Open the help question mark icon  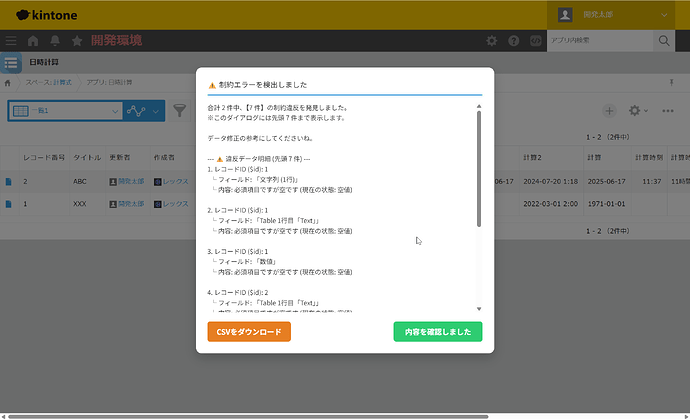pos(514,41)
